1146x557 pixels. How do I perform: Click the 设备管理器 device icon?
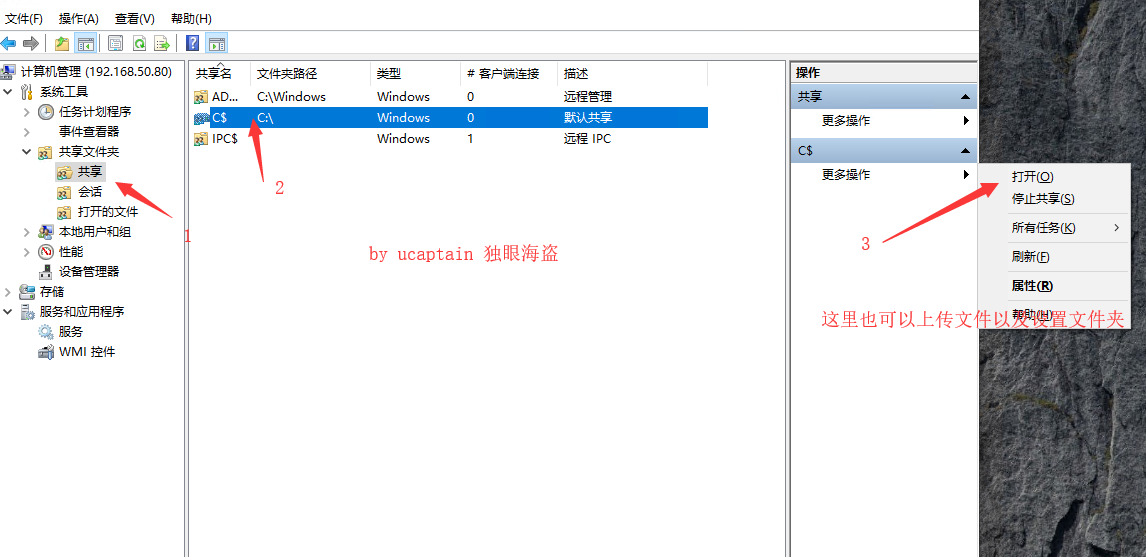[46, 272]
